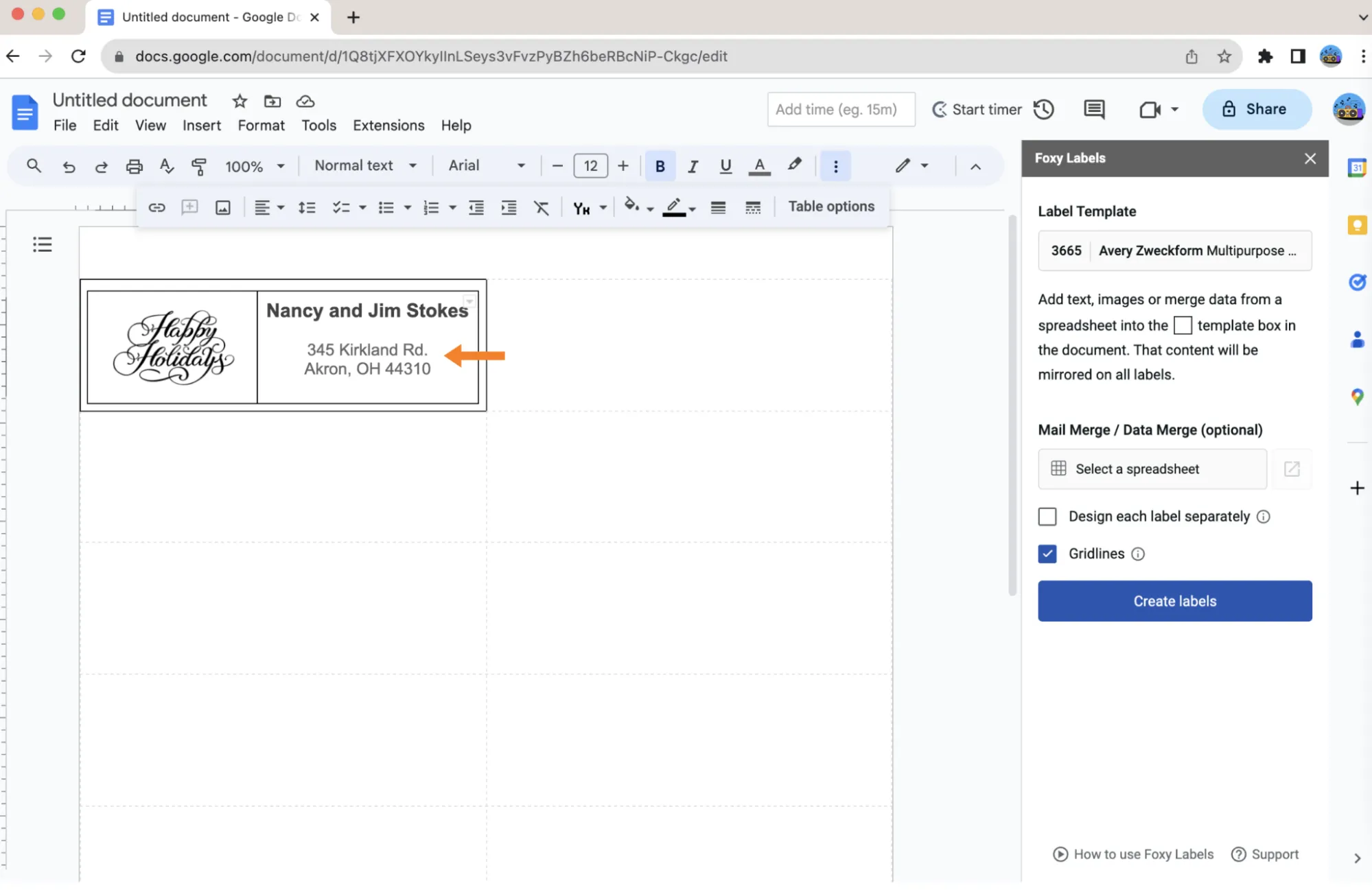Image resolution: width=1372 pixels, height=892 pixels.
Task: Click the Start timer button
Action: [x=977, y=109]
